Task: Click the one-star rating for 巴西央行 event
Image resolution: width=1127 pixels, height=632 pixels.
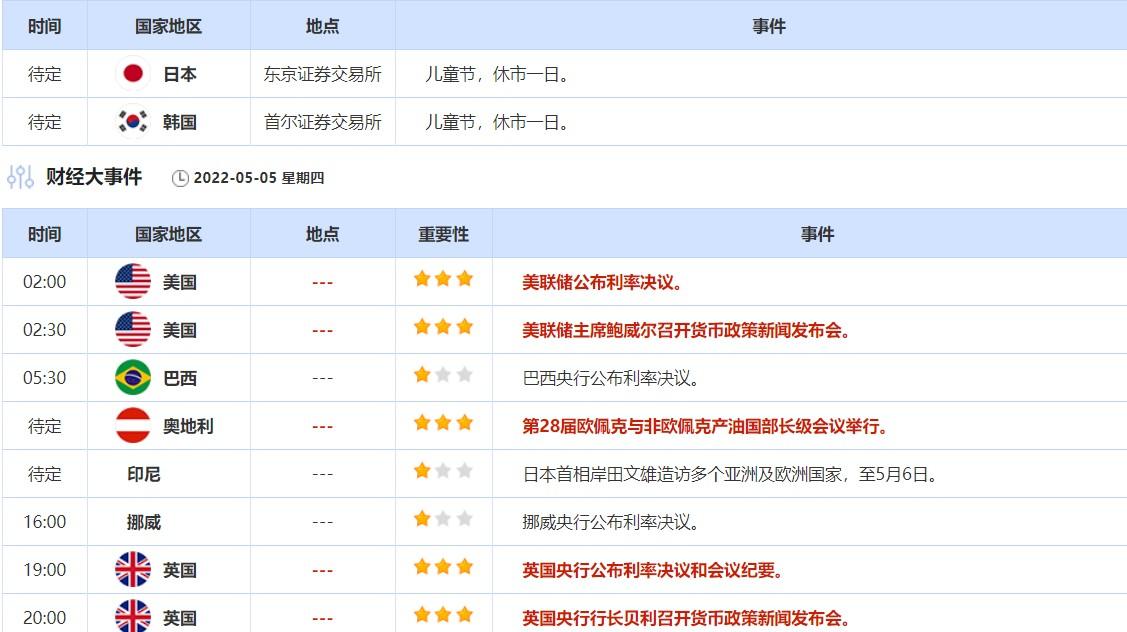Action: [x=443, y=375]
